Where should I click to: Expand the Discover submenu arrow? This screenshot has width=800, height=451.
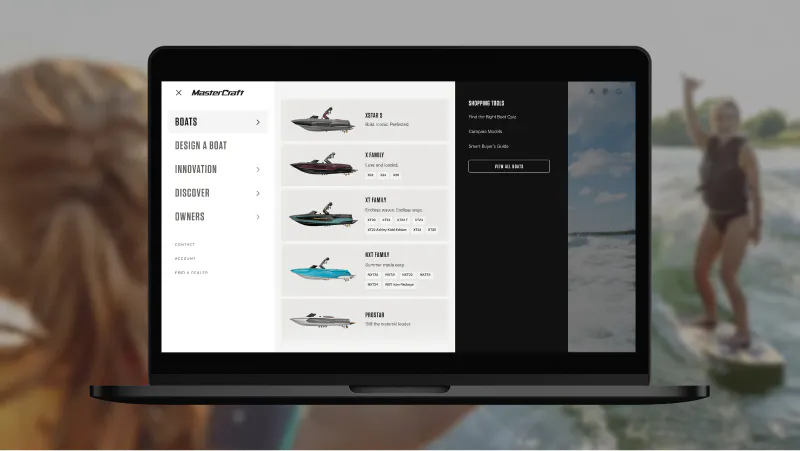[x=258, y=193]
